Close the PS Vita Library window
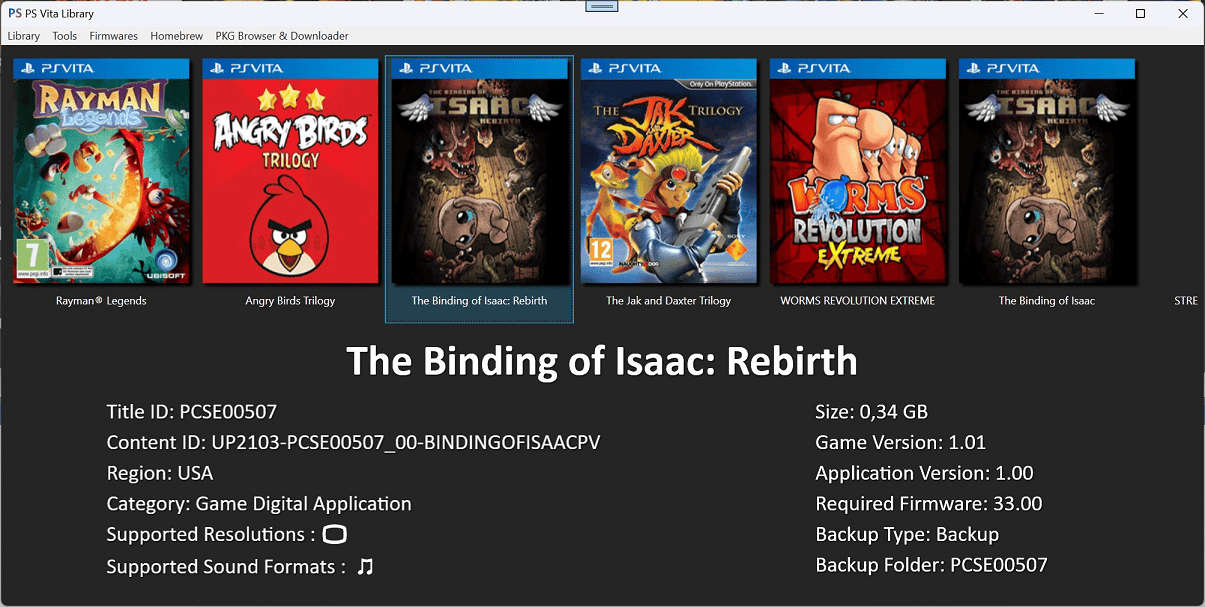 click(x=1185, y=13)
